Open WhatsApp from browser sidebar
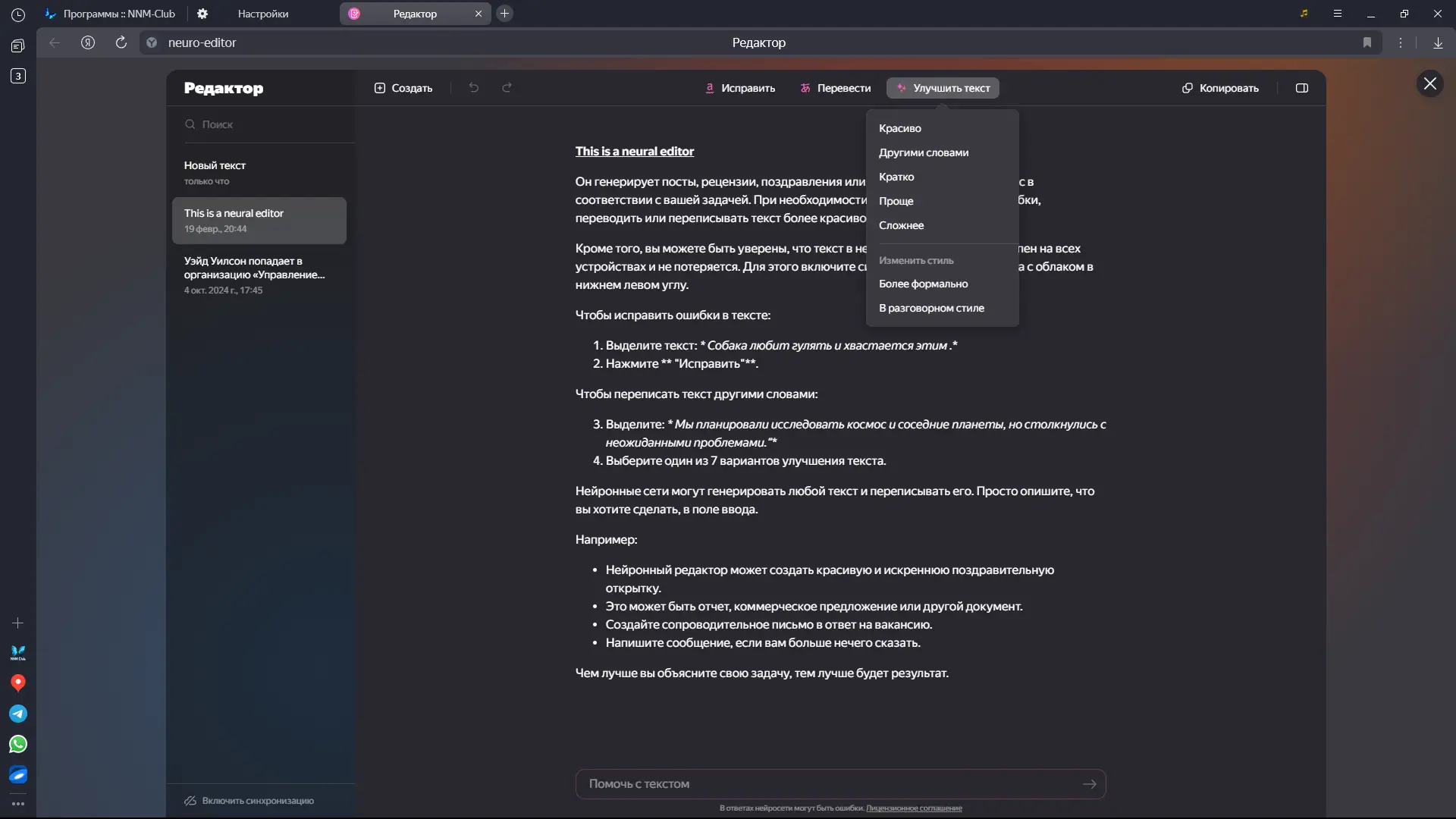Image resolution: width=1456 pixels, height=819 pixels. coord(18,744)
